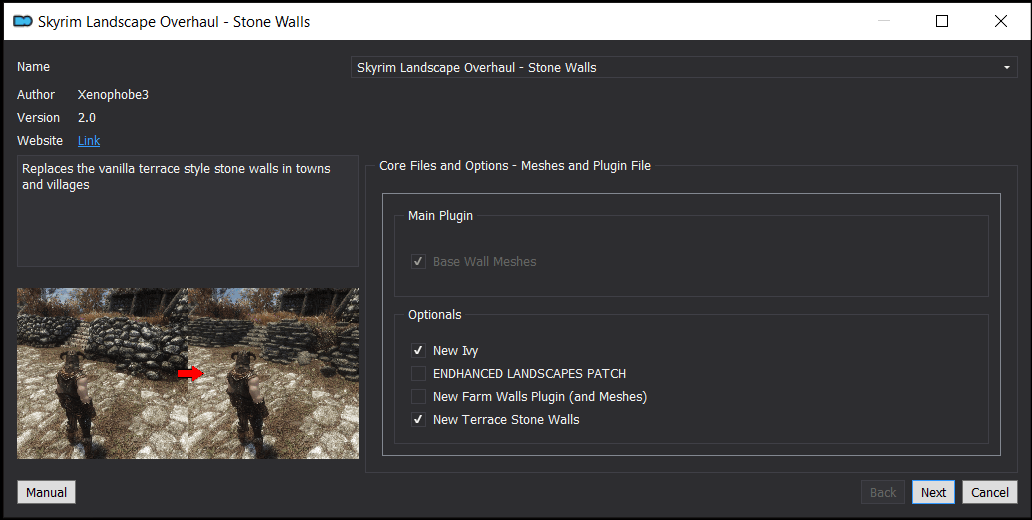Click the mod description text box
Screen dimensions: 1032x520
click(x=188, y=211)
